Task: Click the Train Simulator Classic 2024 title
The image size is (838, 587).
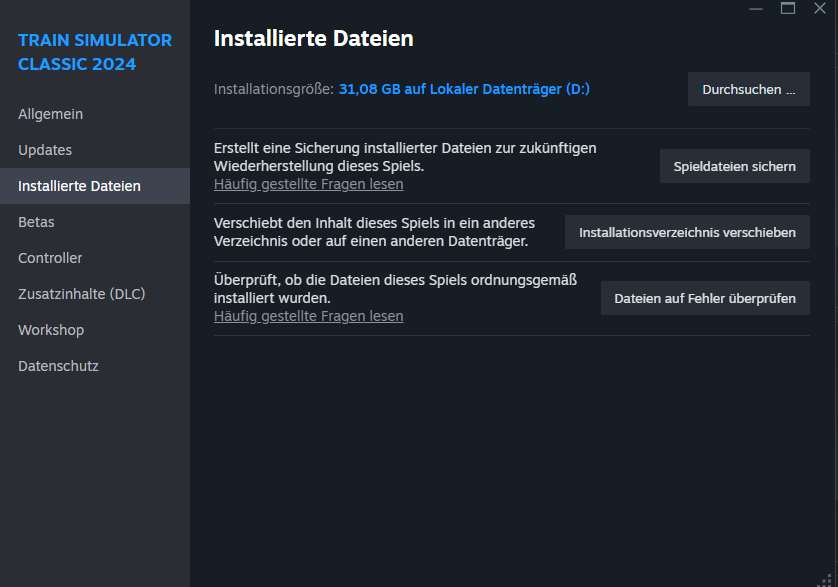Action: [95, 52]
